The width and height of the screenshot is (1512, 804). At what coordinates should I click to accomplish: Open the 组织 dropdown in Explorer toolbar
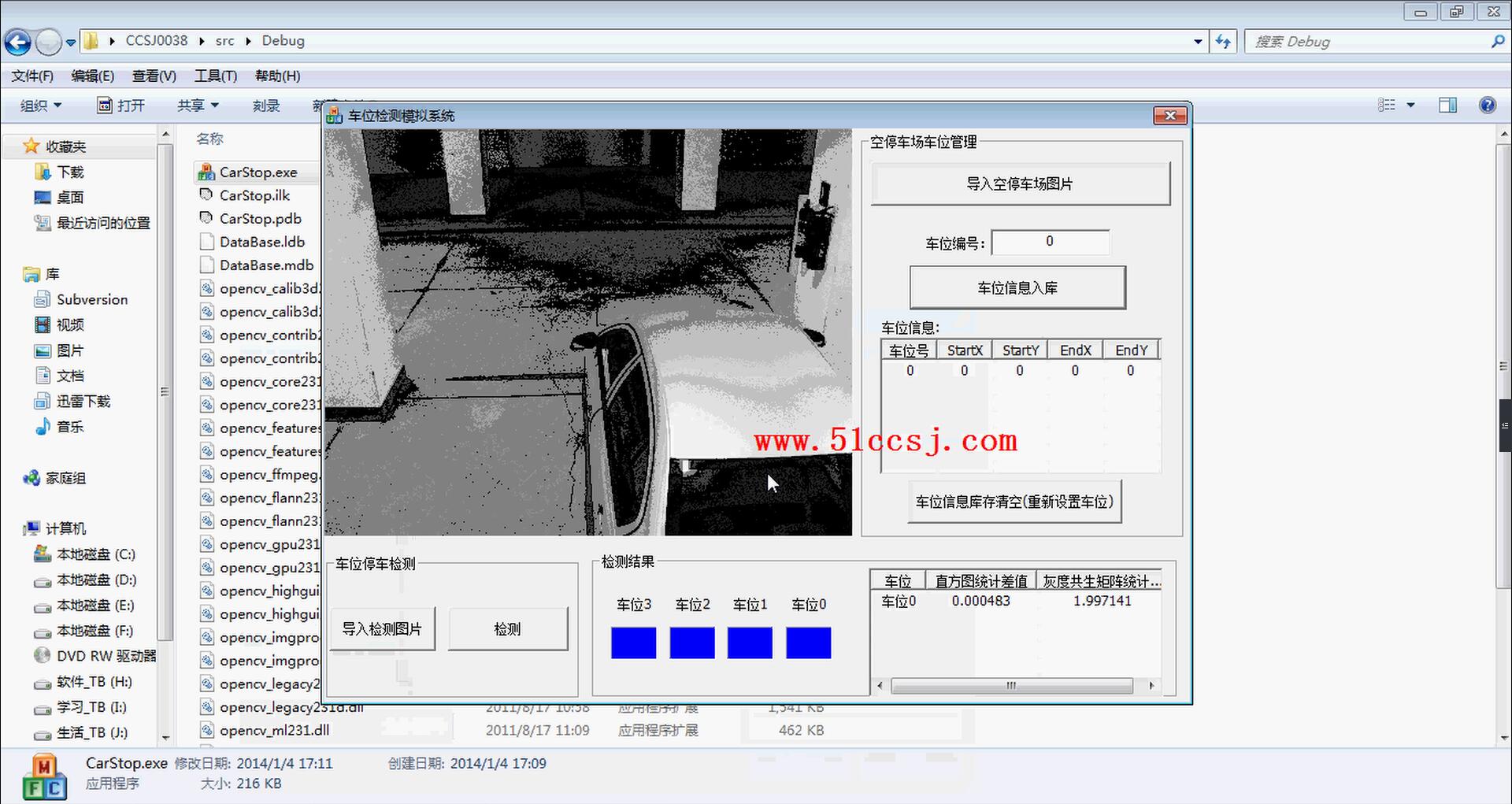[41, 106]
